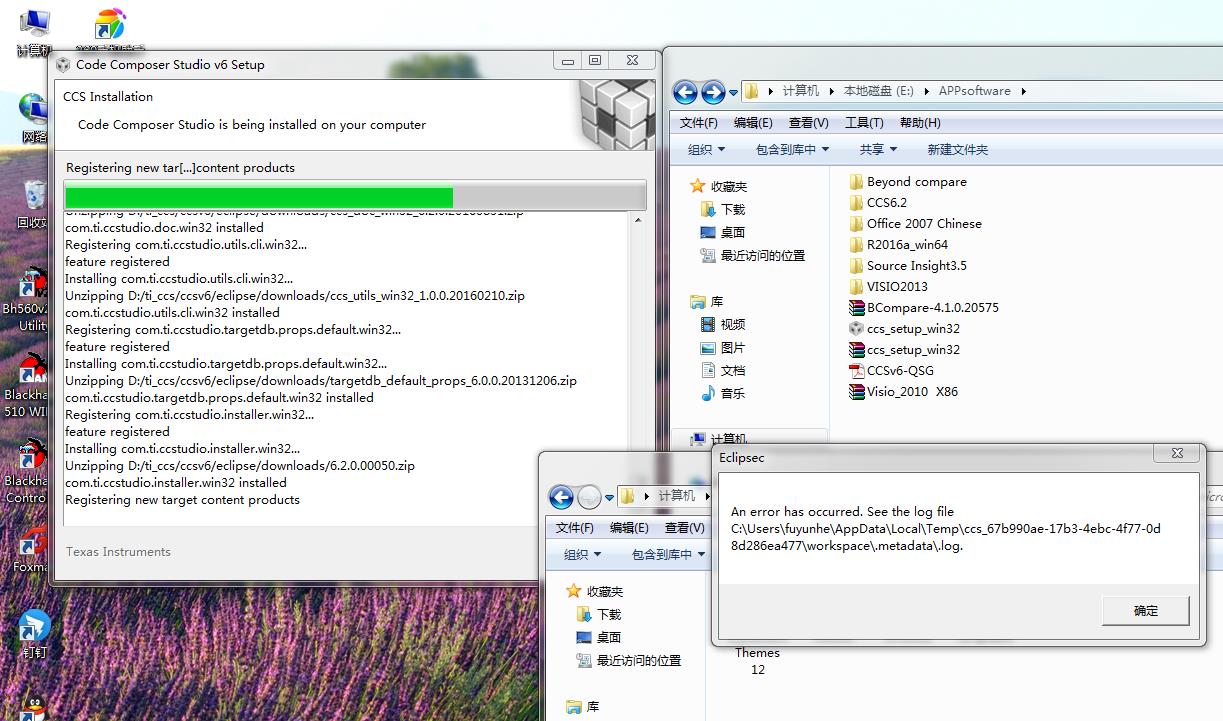Screen dimensions: 1223x721
Task: Click the Texas Instruments label
Action: coord(118,552)
